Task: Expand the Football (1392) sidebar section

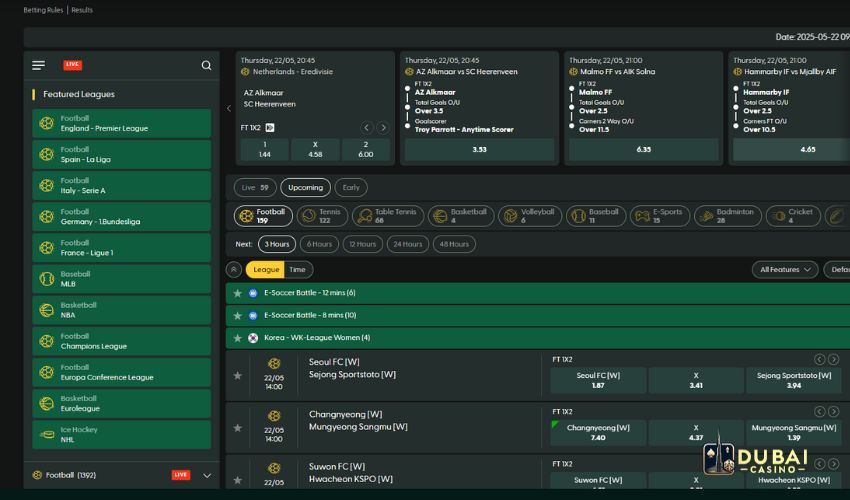Action: 207,476
